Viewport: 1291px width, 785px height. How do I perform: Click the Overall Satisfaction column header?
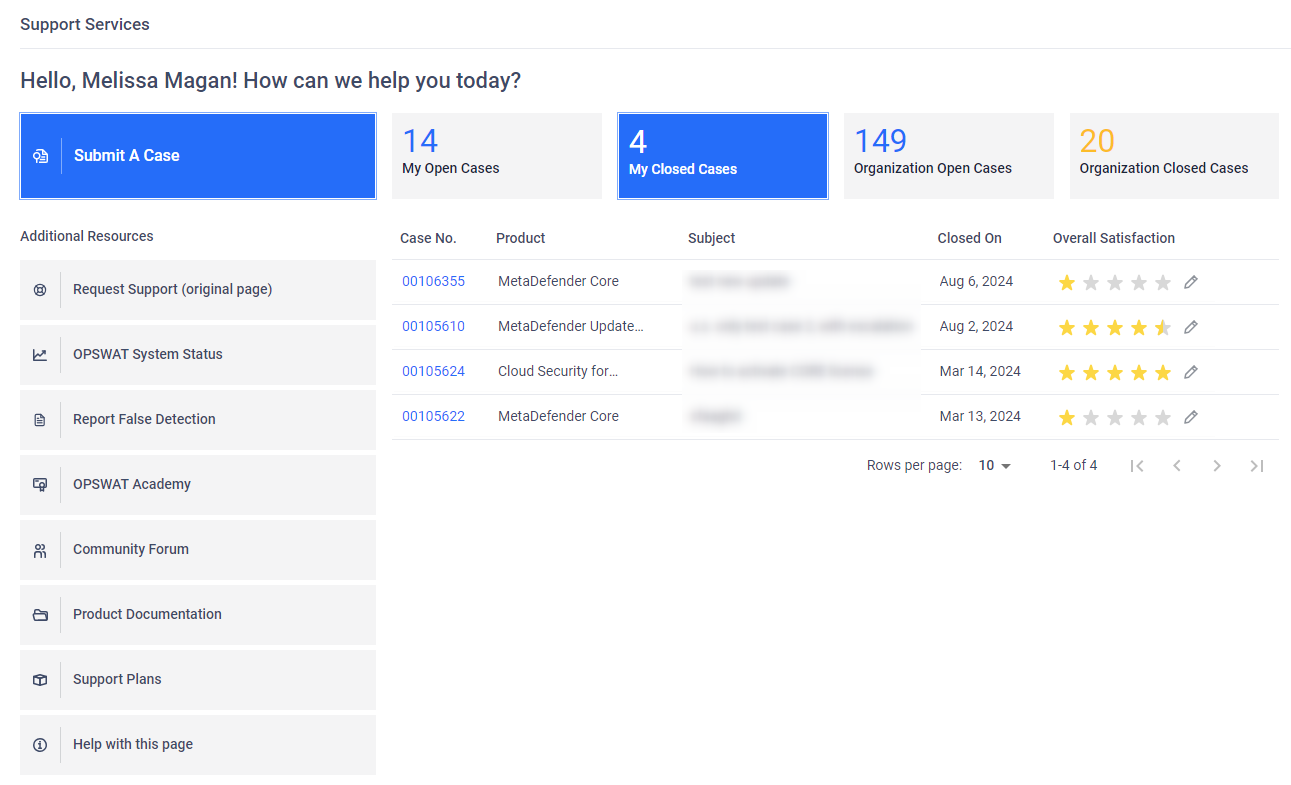(1114, 238)
